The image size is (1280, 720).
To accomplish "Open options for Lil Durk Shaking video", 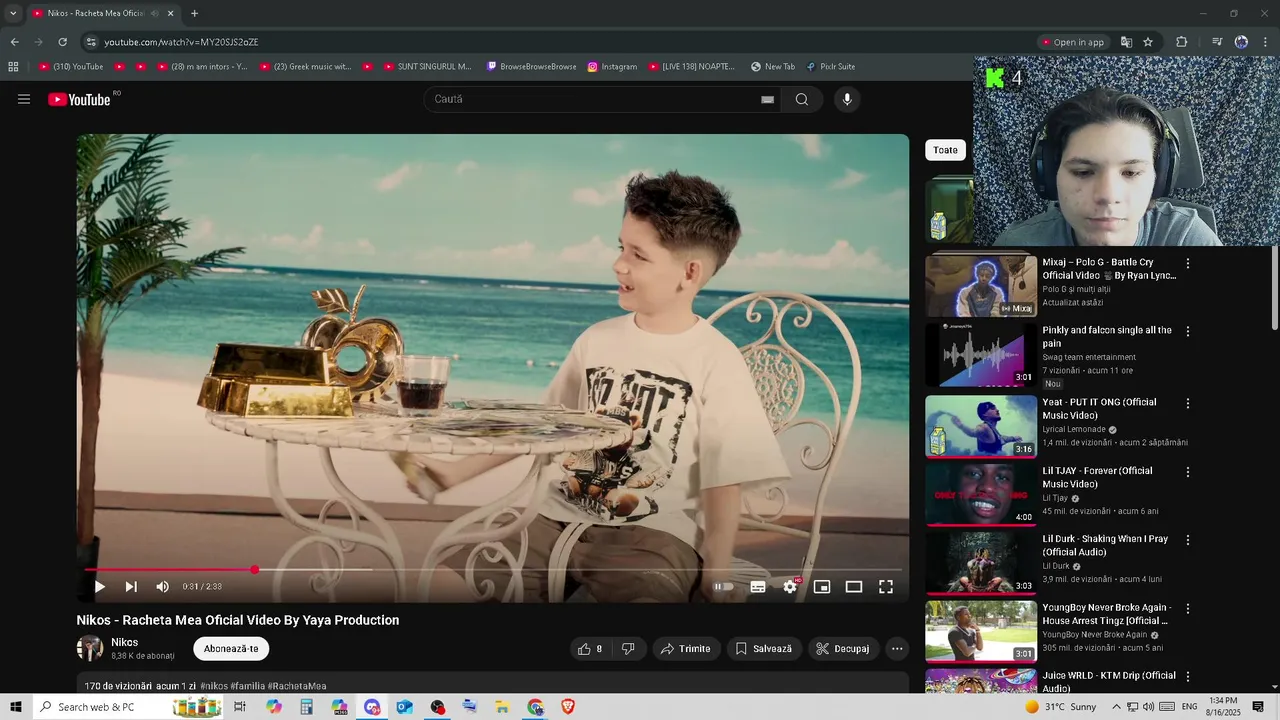I will (1188, 540).
